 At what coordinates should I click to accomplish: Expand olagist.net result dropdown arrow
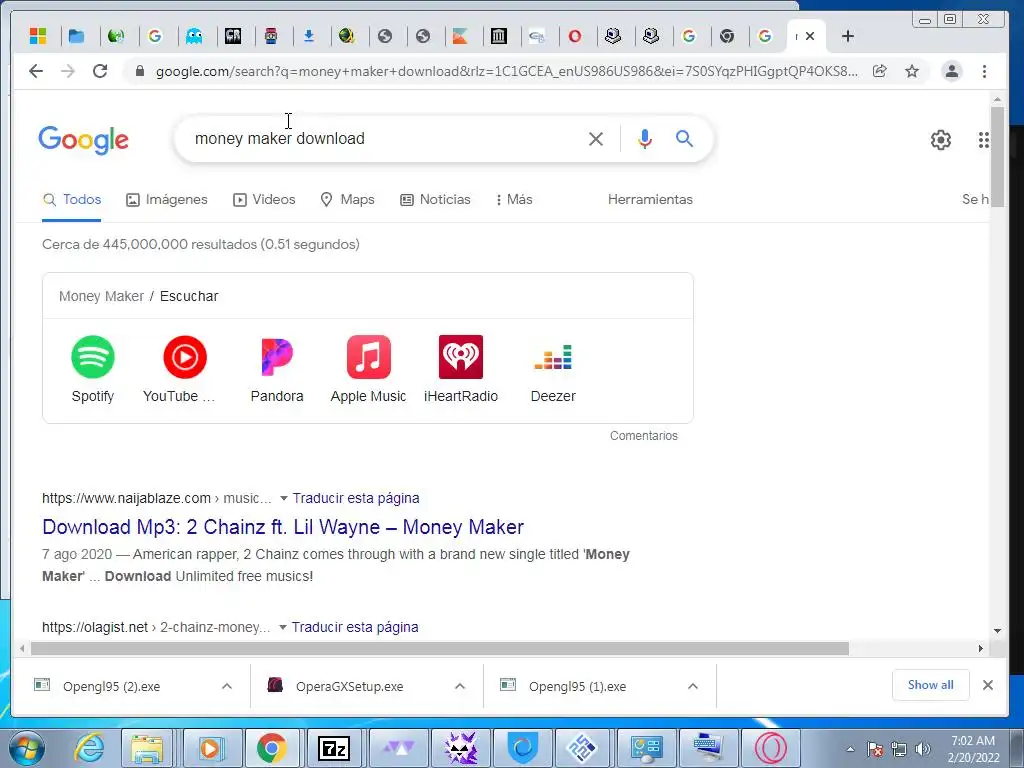point(282,627)
